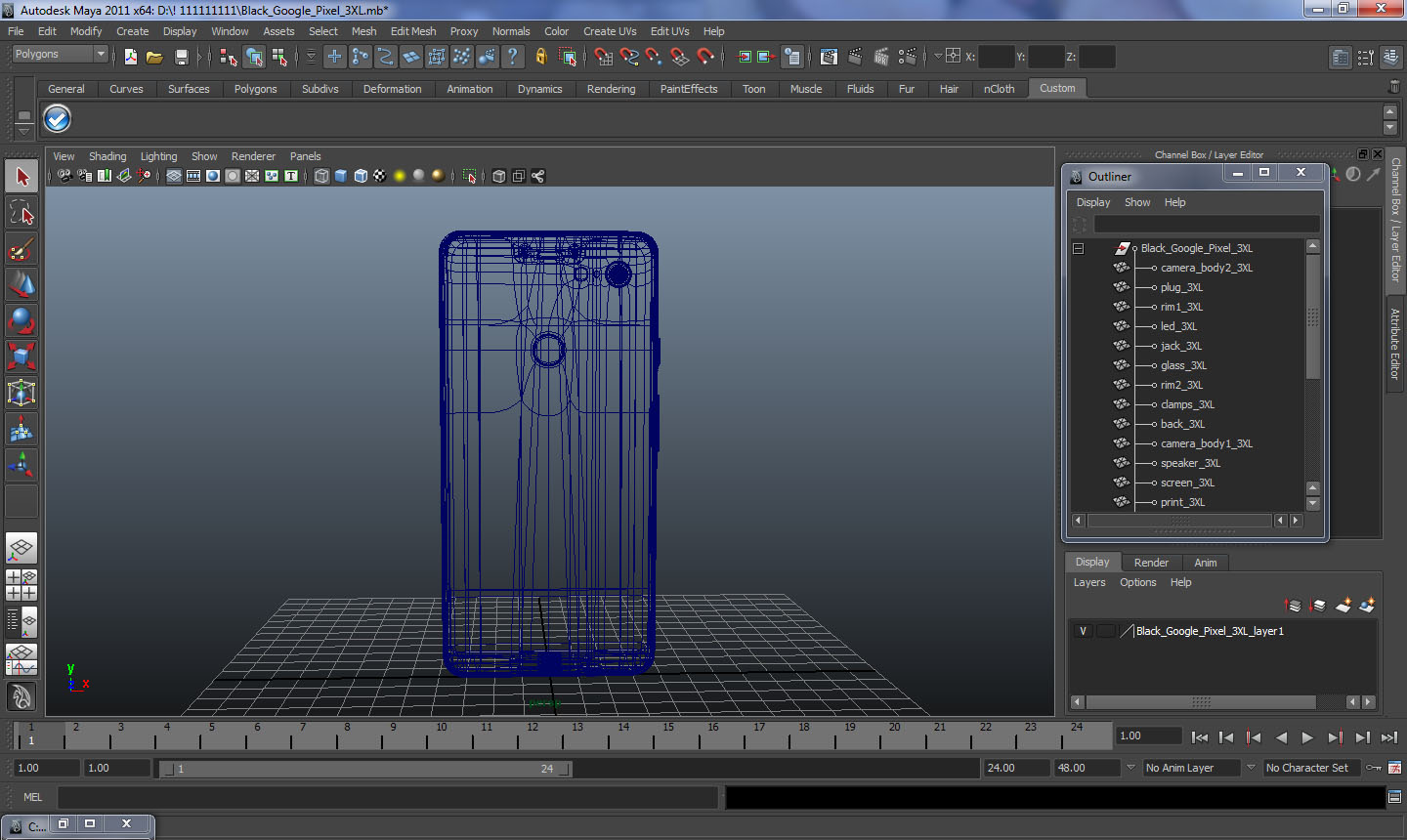Viewport: 1407px width, 840px height.
Task: Click frame 12 on the timeline
Action: (533, 736)
